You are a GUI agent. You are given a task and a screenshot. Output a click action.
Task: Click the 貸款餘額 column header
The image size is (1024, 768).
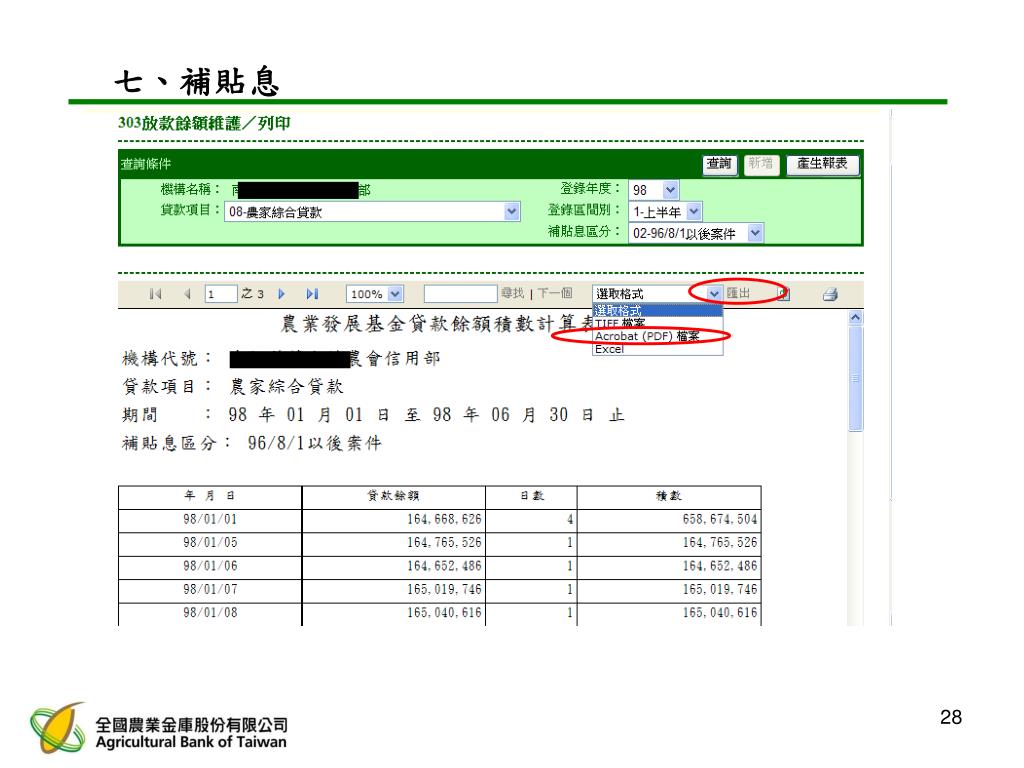[x=393, y=496]
